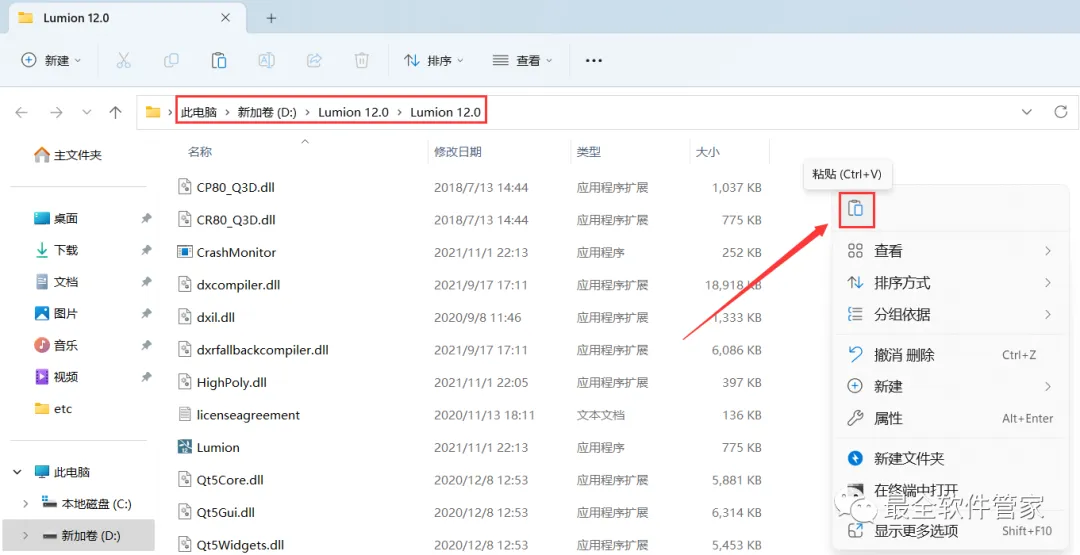
Task: Expand the 新加卷 (D:) tree node
Action: tap(25, 535)
